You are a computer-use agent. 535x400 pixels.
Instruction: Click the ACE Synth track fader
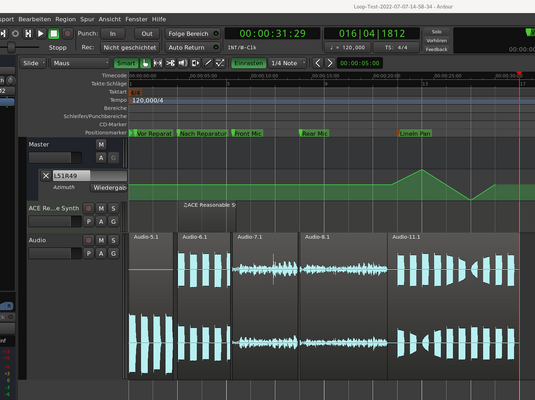pyautogui.click(x=55, y=222)
